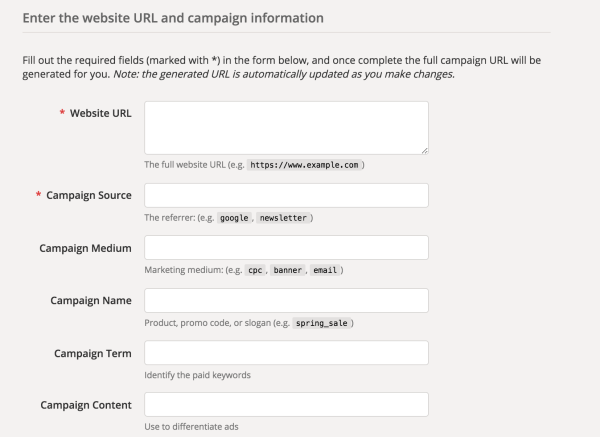Click the Campaign Medium input box
600x437 pixels.
[x=286, y=248]
